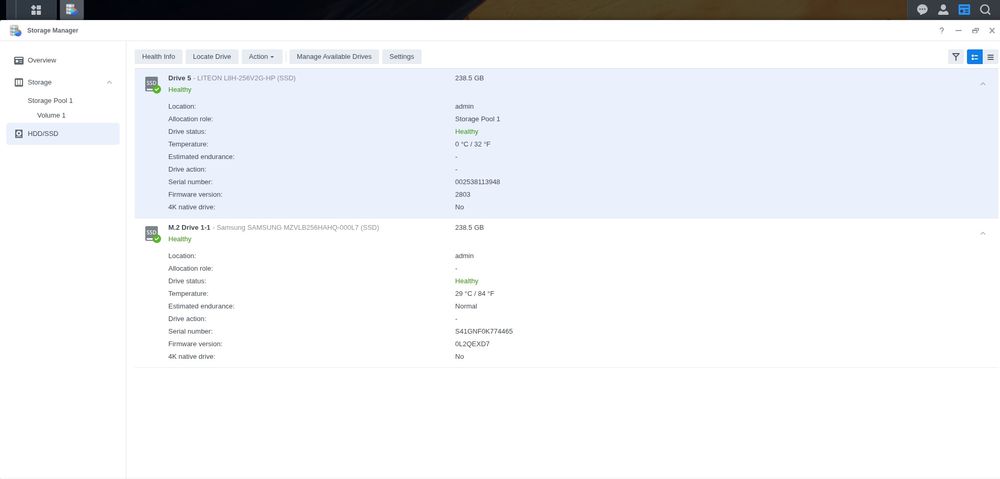
Task: Open Volume 1 in sidebar
Action: 51,115
